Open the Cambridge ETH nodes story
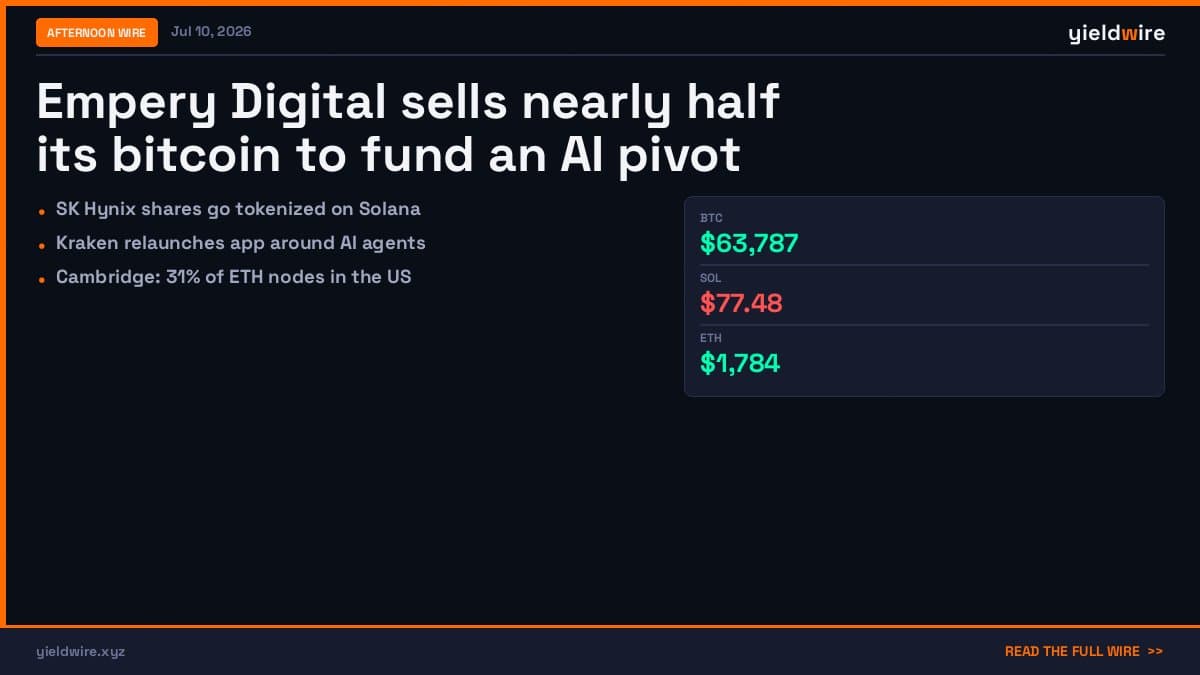The width and height of the screenshot is (1200, 675). tap(233, 276)
